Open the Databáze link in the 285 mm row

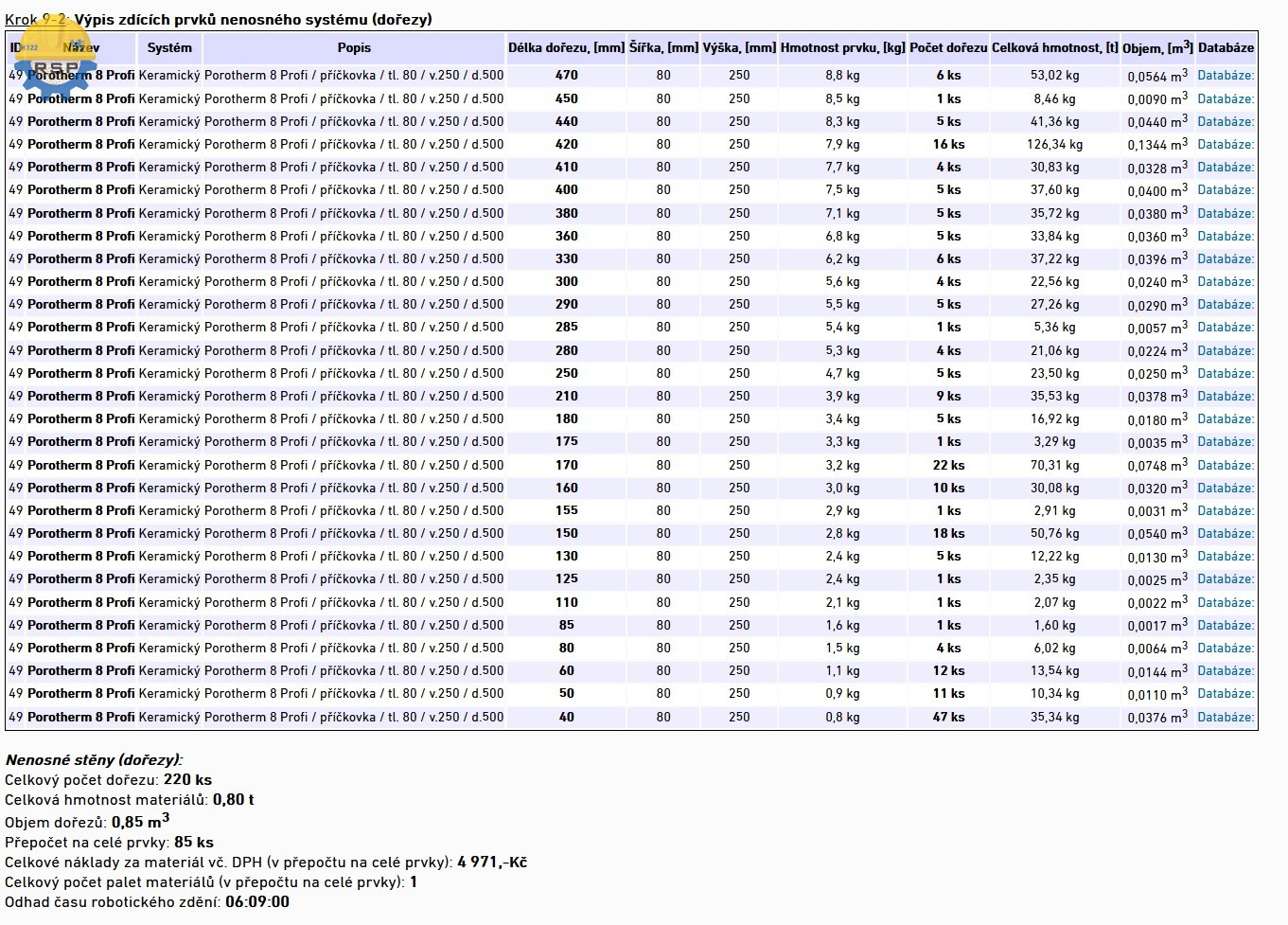coord(1226,327)
